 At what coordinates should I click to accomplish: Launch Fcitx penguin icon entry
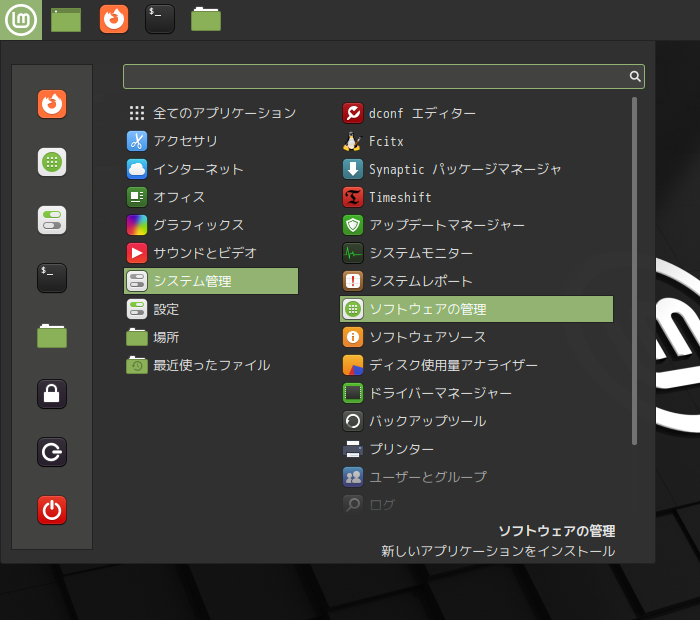point(476,141)
